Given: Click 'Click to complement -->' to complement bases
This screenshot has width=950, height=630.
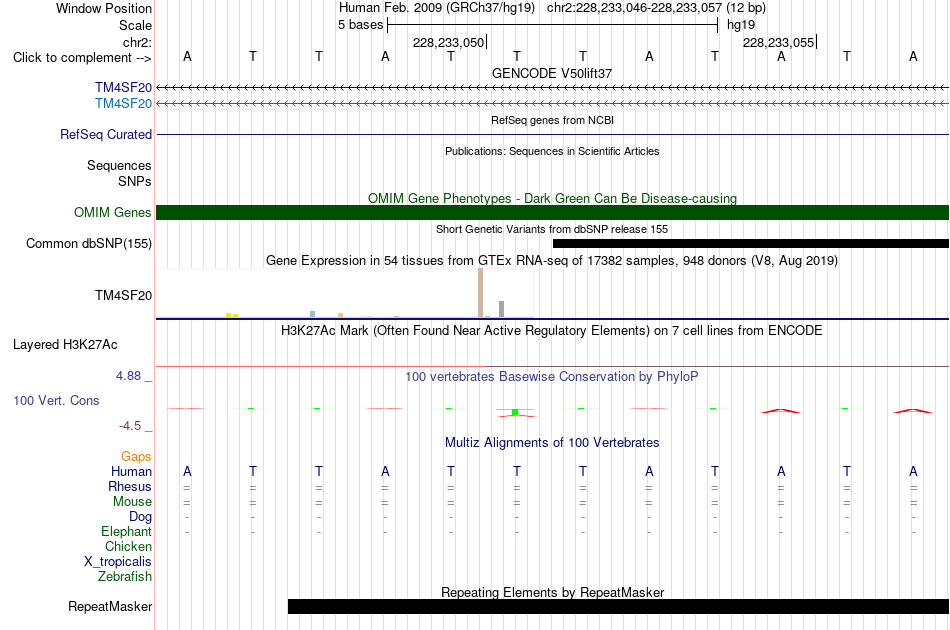Looking at the screenshot, I should click(x=82, y=58).
